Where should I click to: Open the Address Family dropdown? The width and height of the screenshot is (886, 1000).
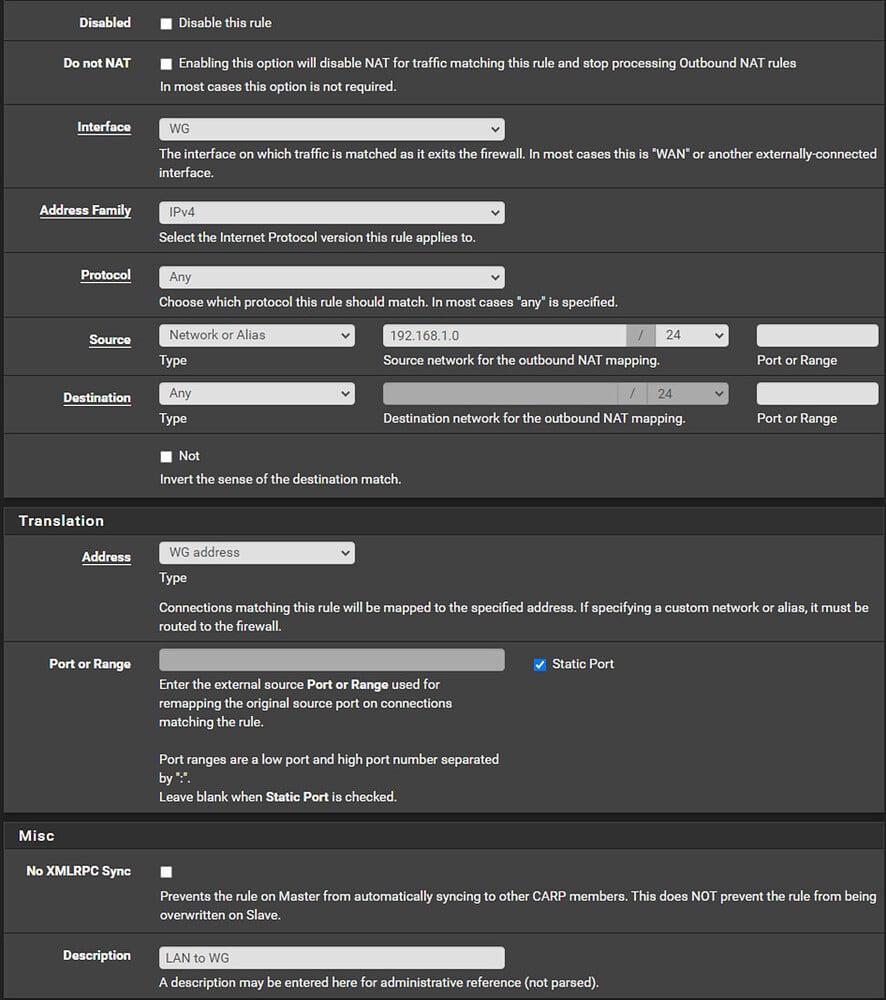330,212
